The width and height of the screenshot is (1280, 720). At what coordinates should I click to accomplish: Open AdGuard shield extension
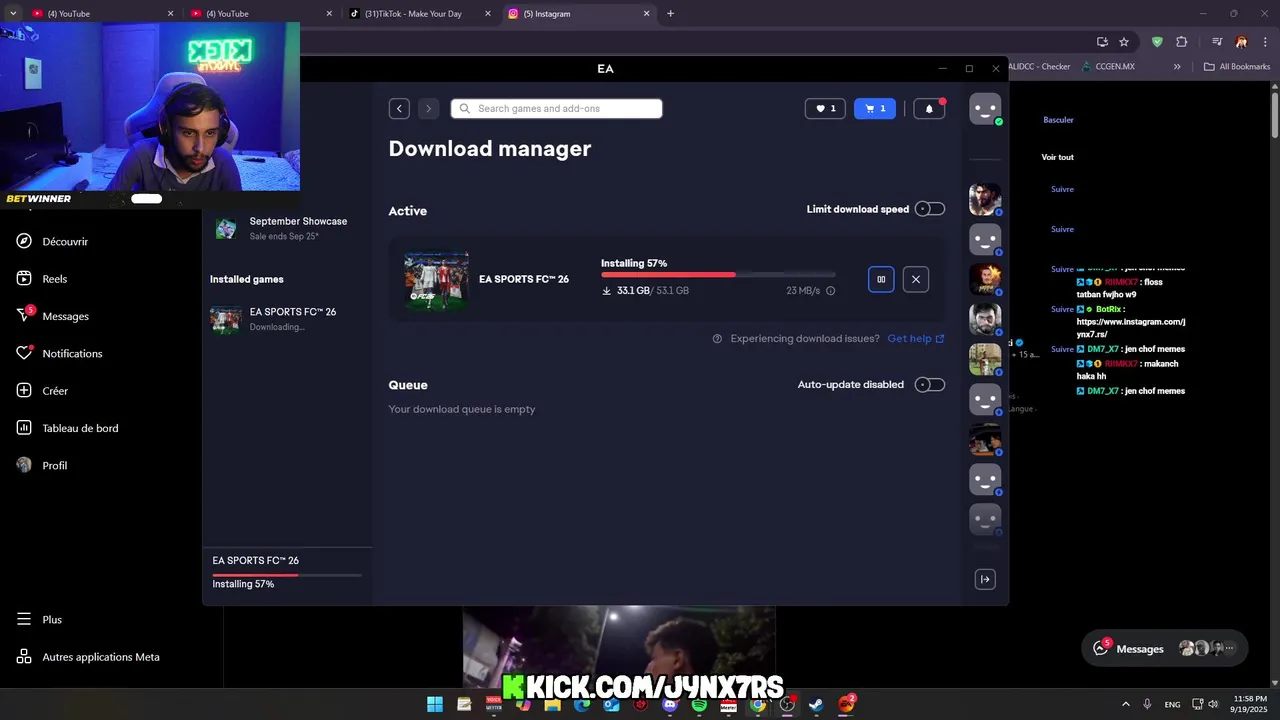click(x=1157, y=42)
